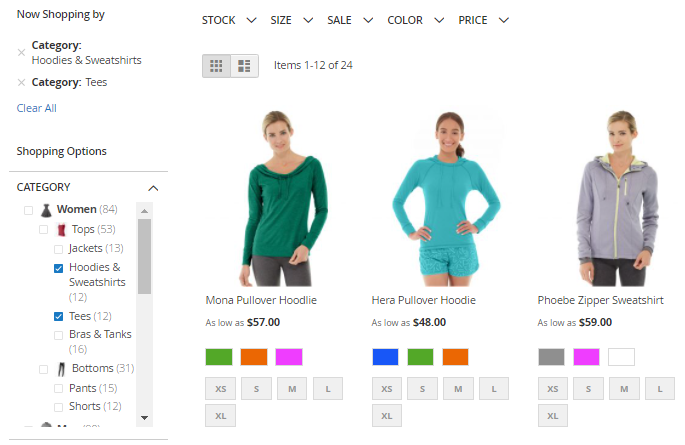Open Hera Pullover Hoodie product link
The width and height of the screenshot is (685, 445).
pos(423,300)
